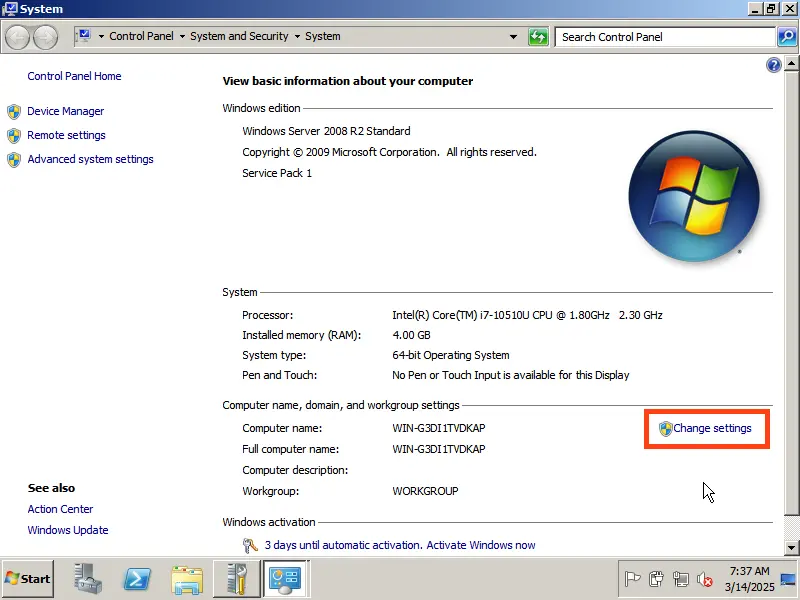Click Change settings for computer name
This screenshot has height=600, width=800.
(711, 428)
